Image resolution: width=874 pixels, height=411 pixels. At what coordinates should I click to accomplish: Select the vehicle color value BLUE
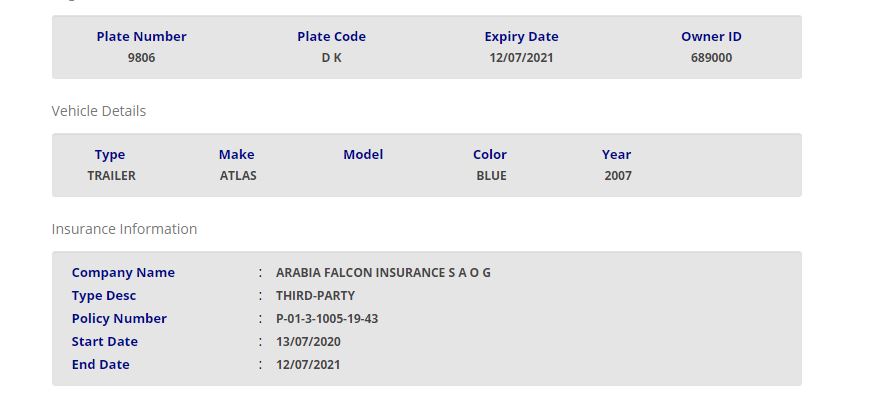click(x=491, y=176)
